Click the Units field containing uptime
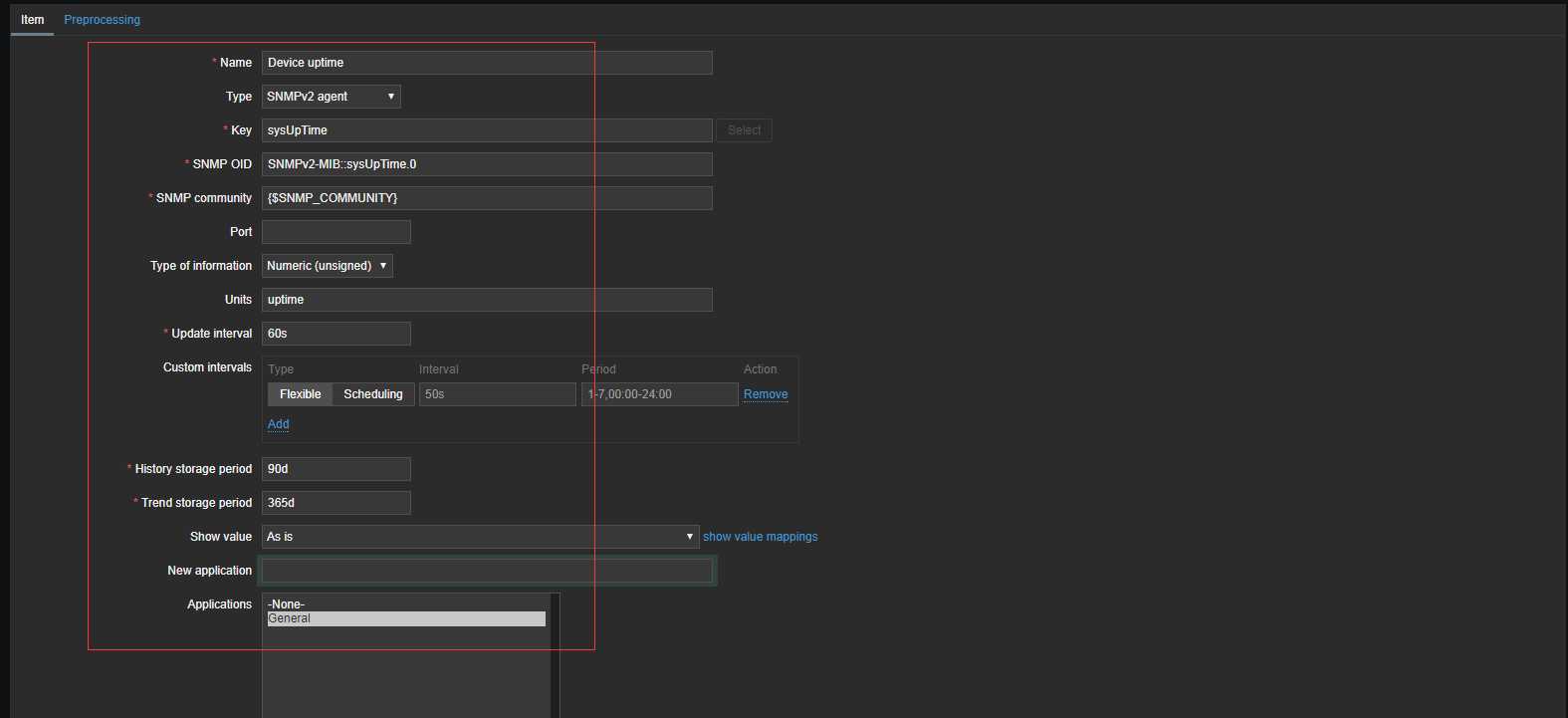The height and width of the screenshot is (718, 1568). pos(487,300)
